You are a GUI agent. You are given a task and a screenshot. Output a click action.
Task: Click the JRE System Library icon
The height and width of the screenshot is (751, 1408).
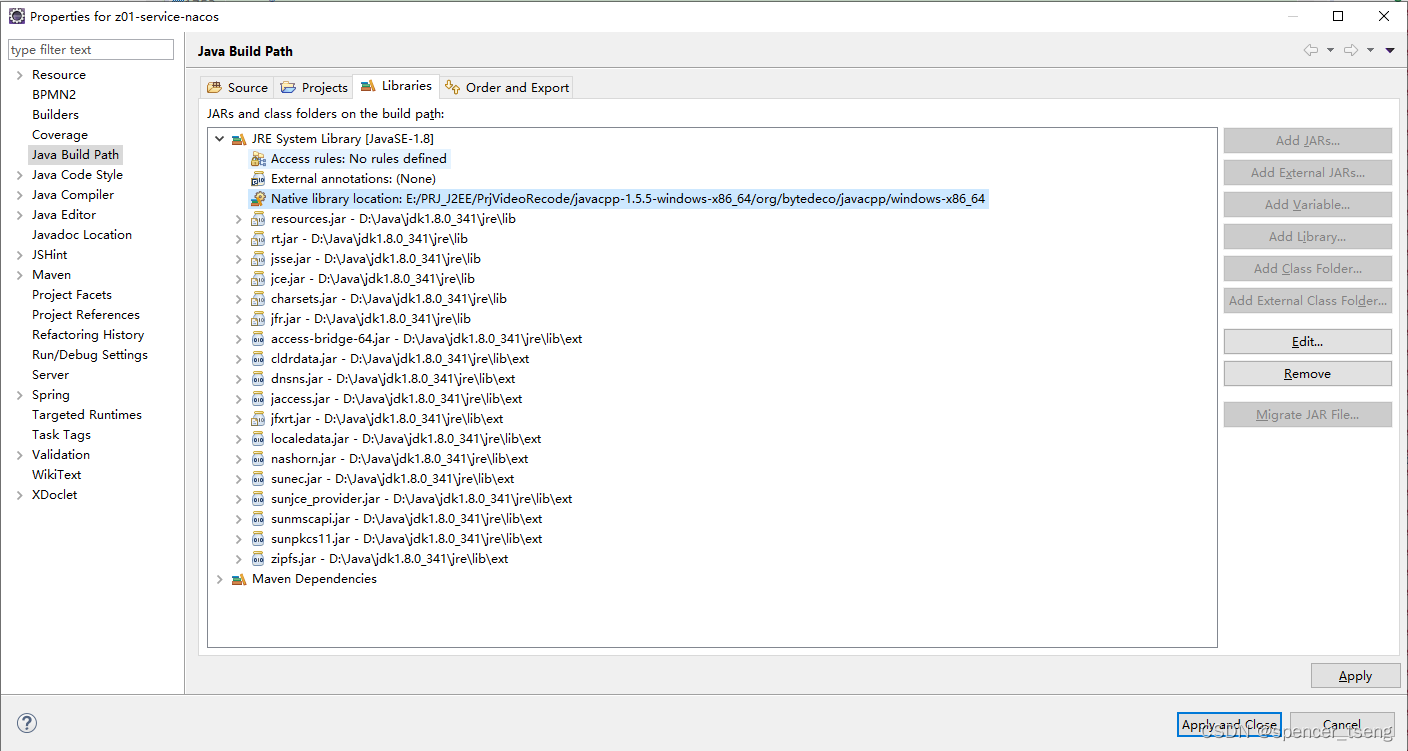239,138
